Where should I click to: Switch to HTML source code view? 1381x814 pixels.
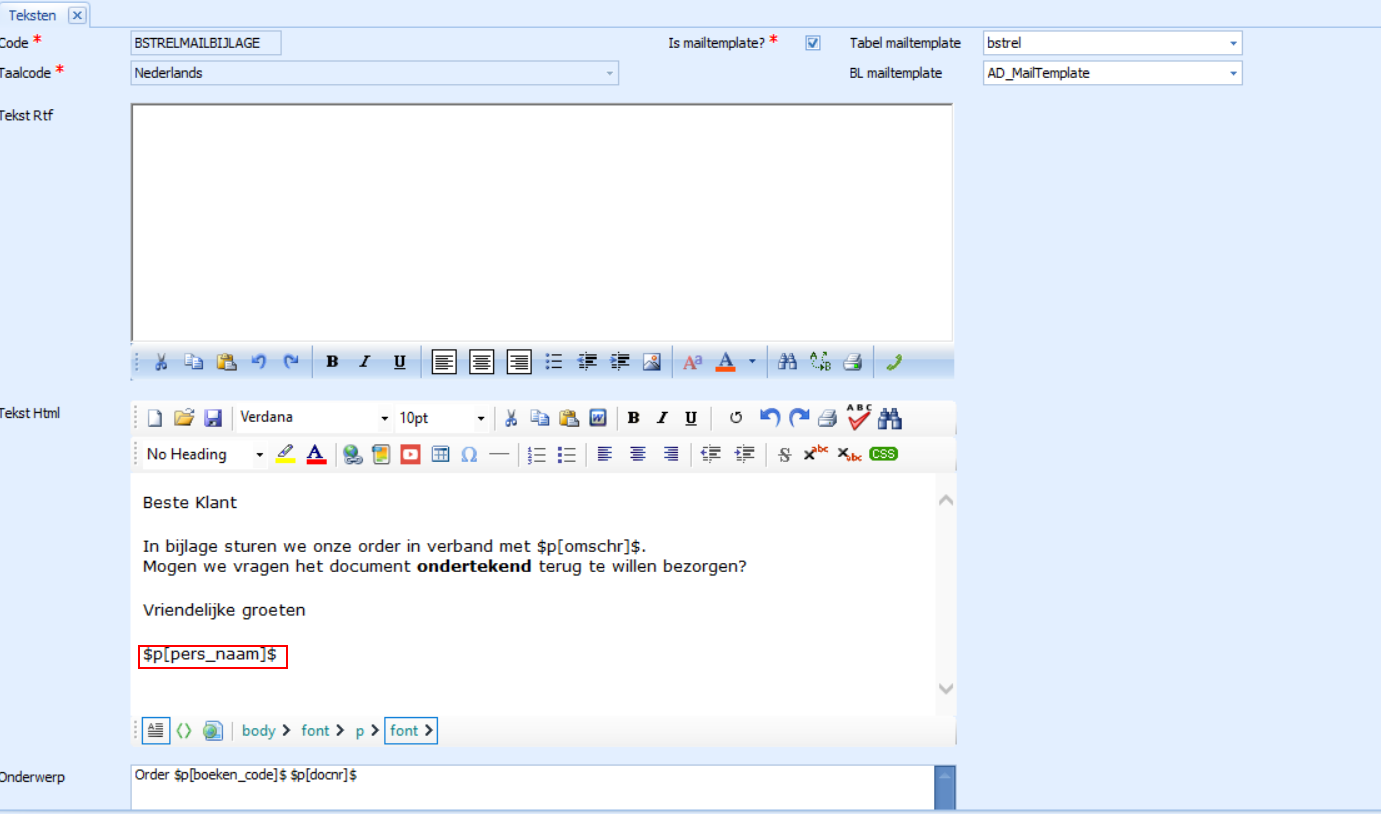(184, 731)
